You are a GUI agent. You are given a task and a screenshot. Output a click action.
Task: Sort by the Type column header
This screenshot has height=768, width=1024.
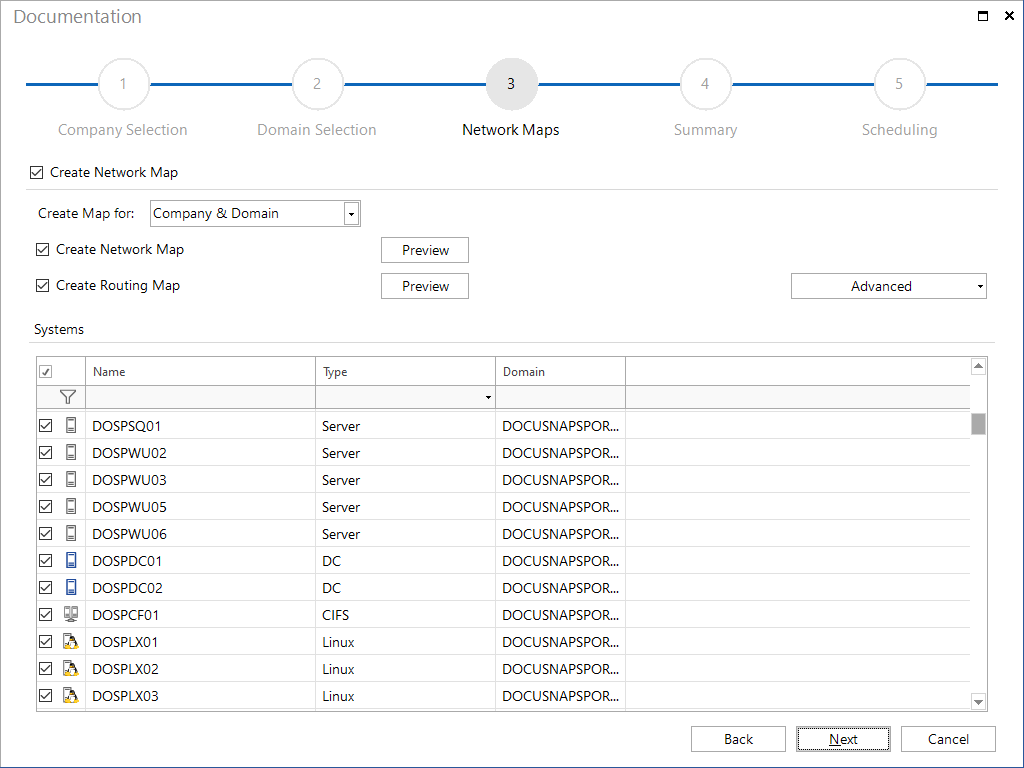(x=406, y=372)
